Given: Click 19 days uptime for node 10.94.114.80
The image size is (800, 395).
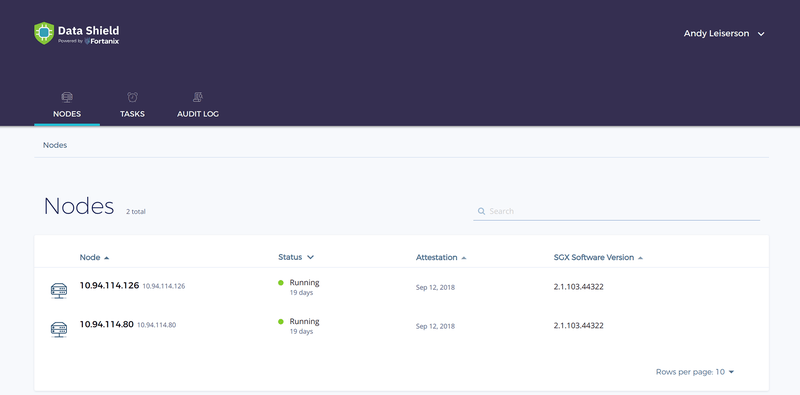Looking at the screenshot, I should point(301,332).
